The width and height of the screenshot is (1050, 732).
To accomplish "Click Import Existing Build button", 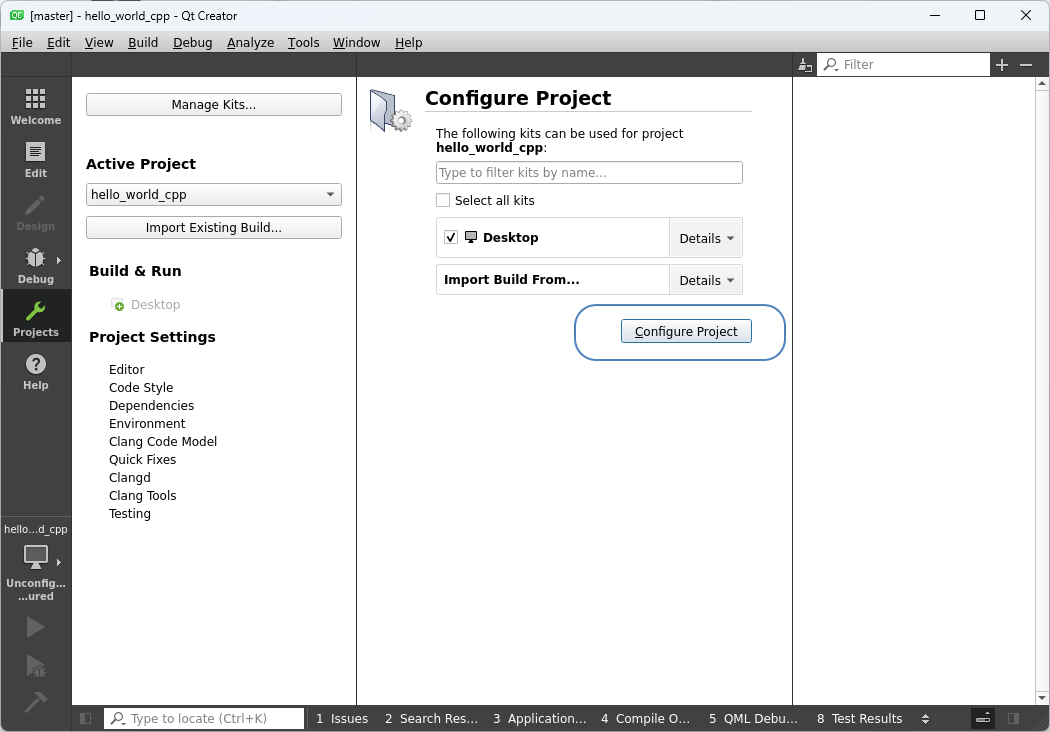I will coord(214,228).
